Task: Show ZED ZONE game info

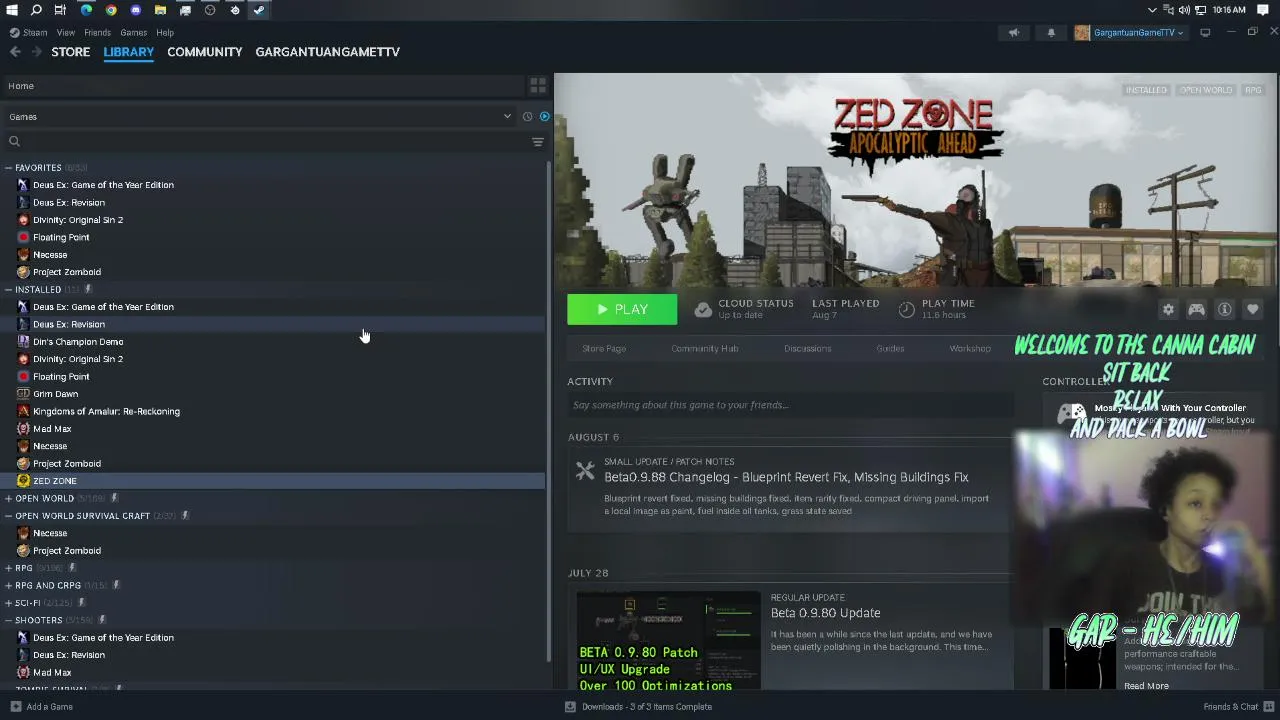Action: pos(1224,310)
